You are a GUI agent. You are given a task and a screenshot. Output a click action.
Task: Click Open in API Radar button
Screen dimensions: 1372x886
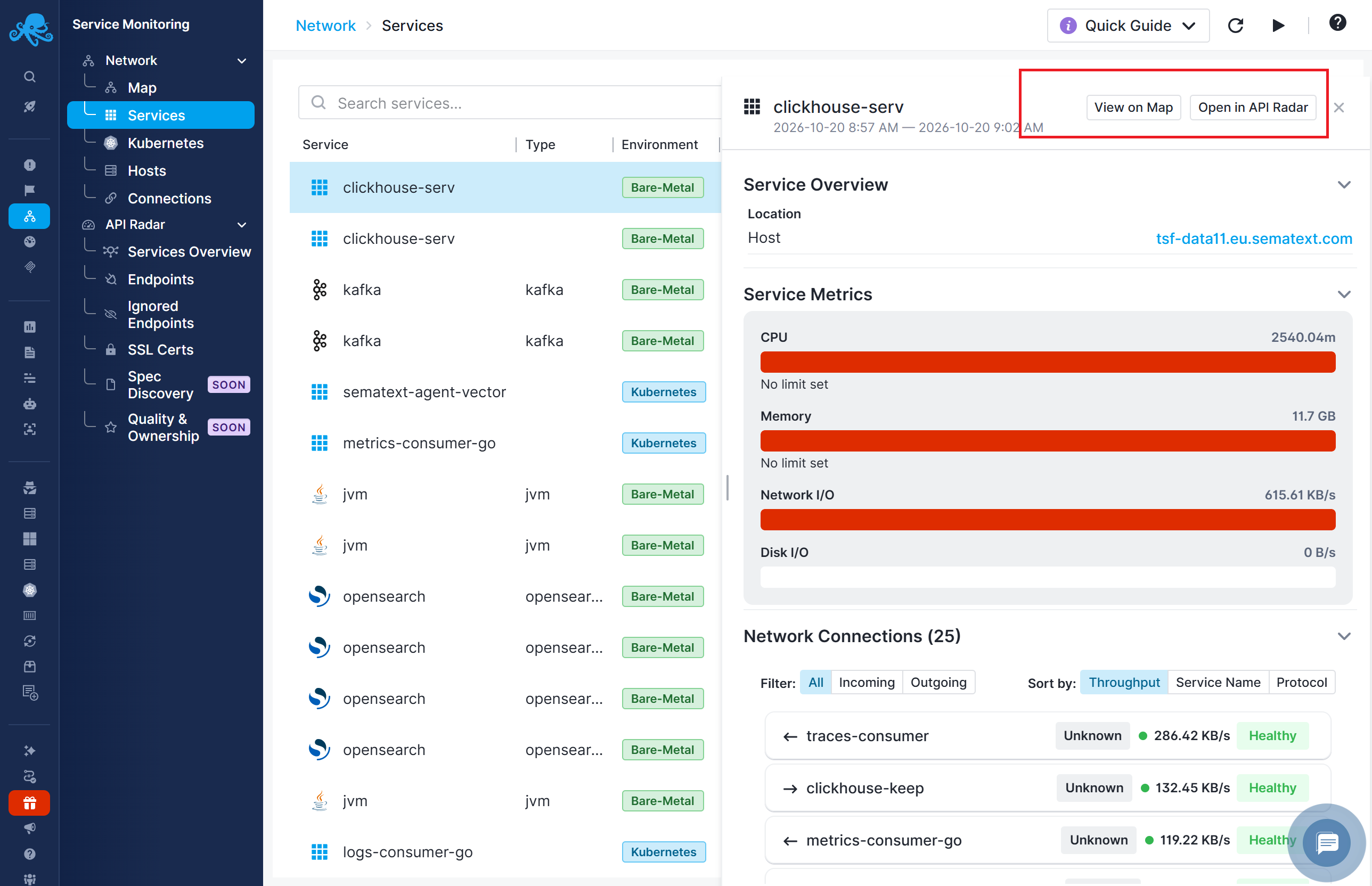(x=1253, y=108)
